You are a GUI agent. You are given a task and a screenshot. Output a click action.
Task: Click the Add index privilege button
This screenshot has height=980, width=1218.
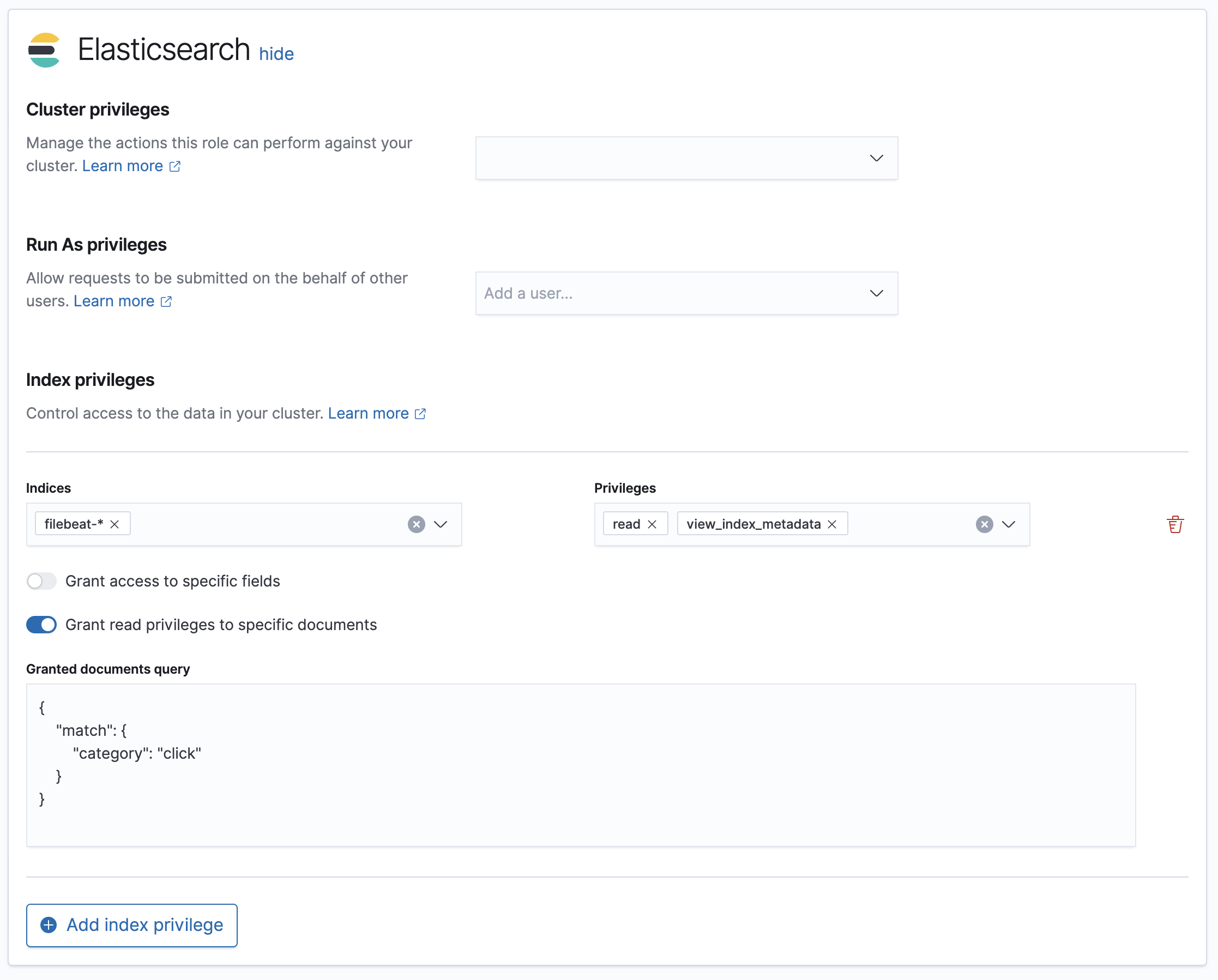131,925
